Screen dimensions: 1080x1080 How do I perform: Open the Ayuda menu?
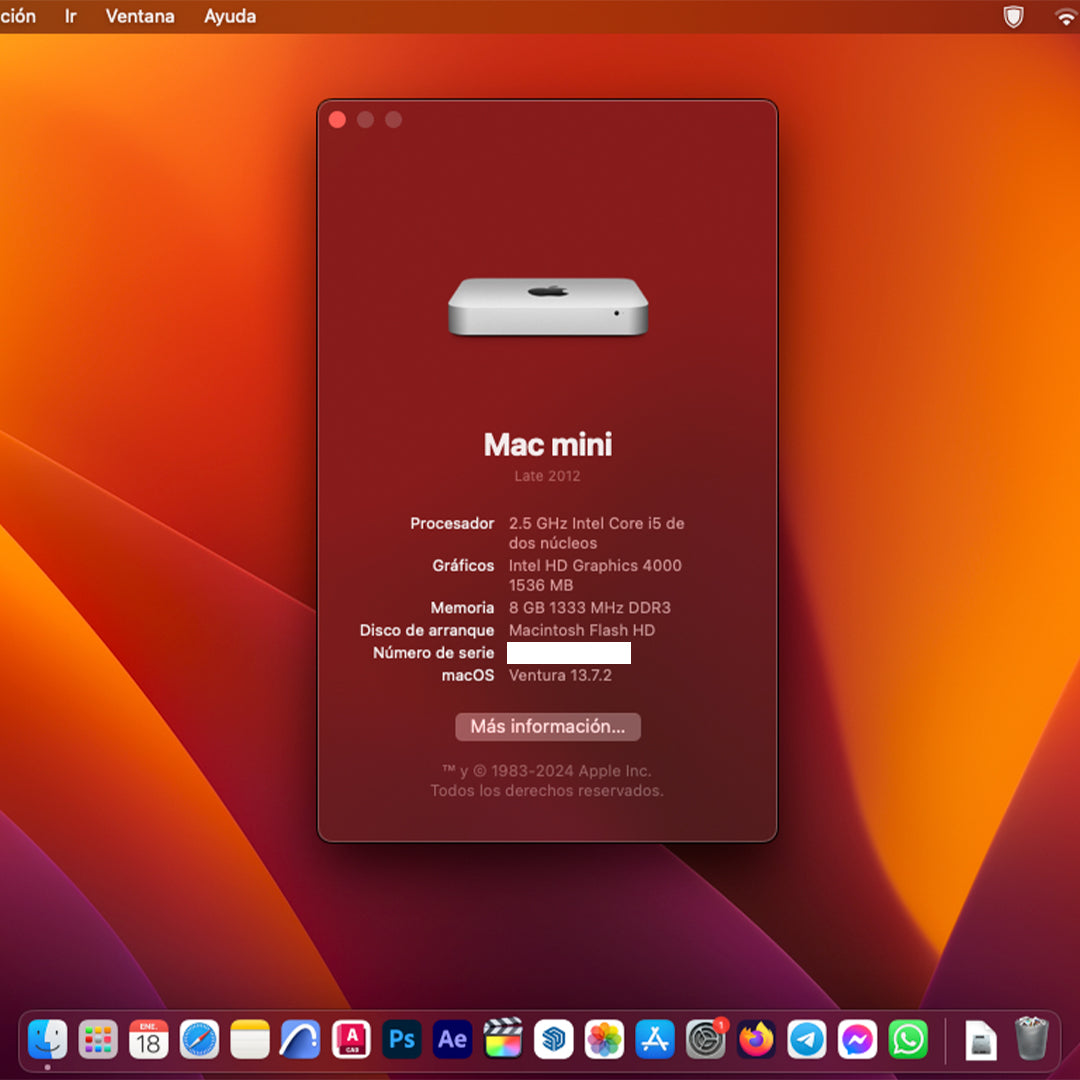click(229, 16)
